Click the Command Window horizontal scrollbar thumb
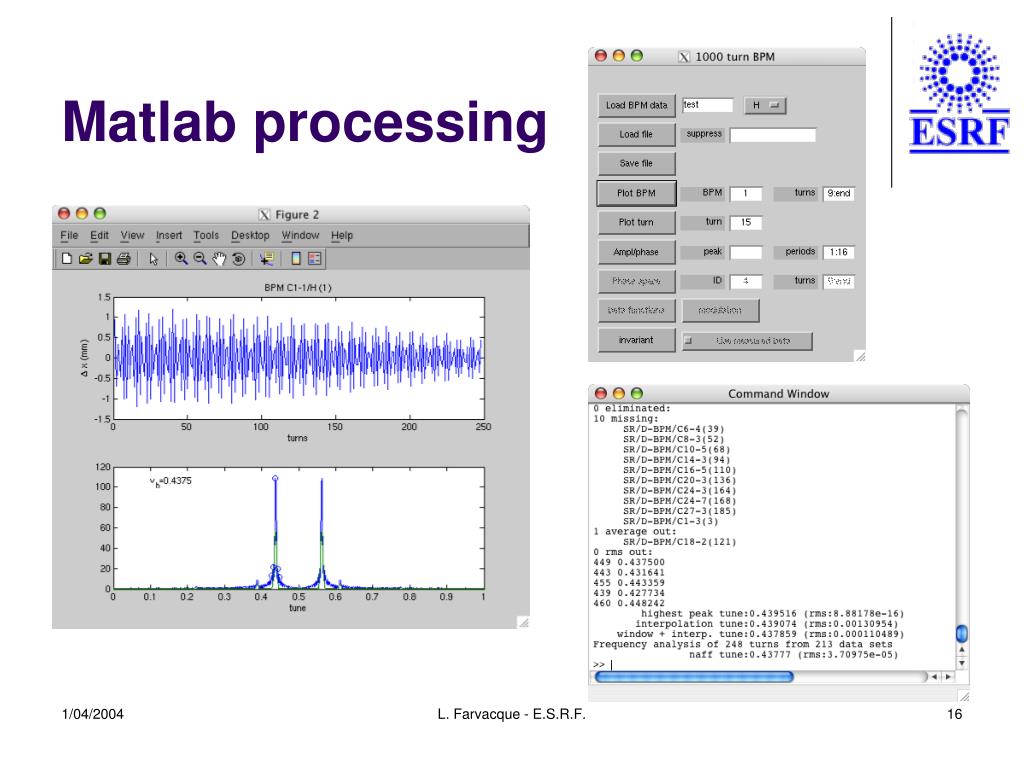 point(694,677)
